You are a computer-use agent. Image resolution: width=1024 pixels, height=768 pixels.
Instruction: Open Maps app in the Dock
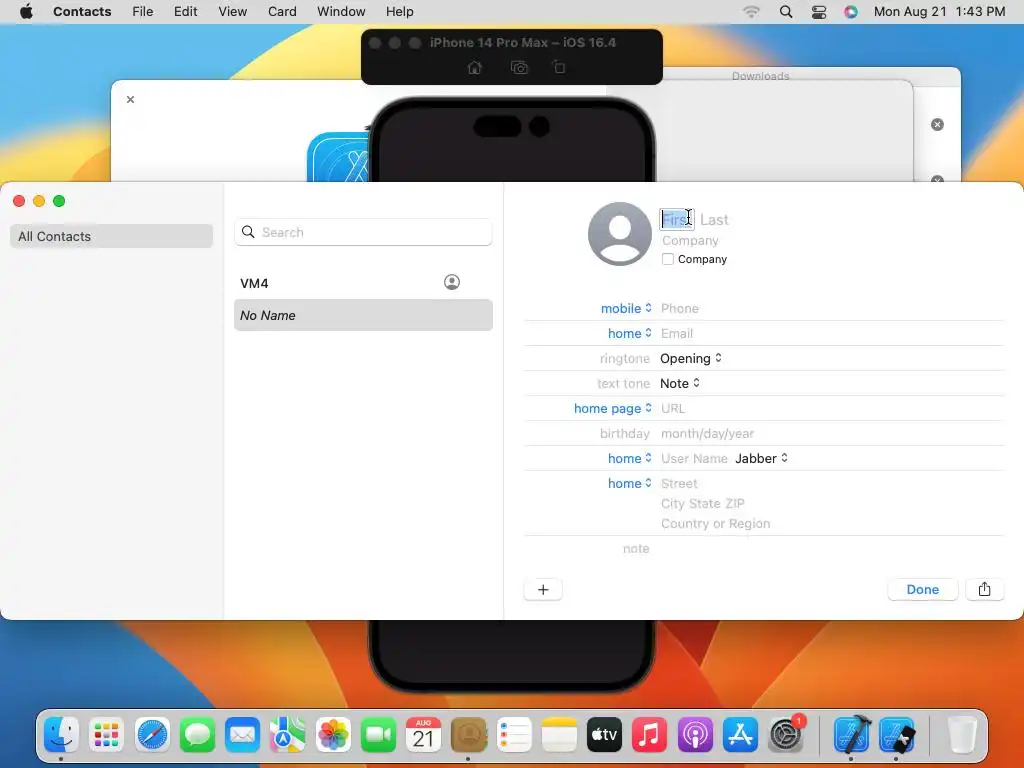click(287, 735)
